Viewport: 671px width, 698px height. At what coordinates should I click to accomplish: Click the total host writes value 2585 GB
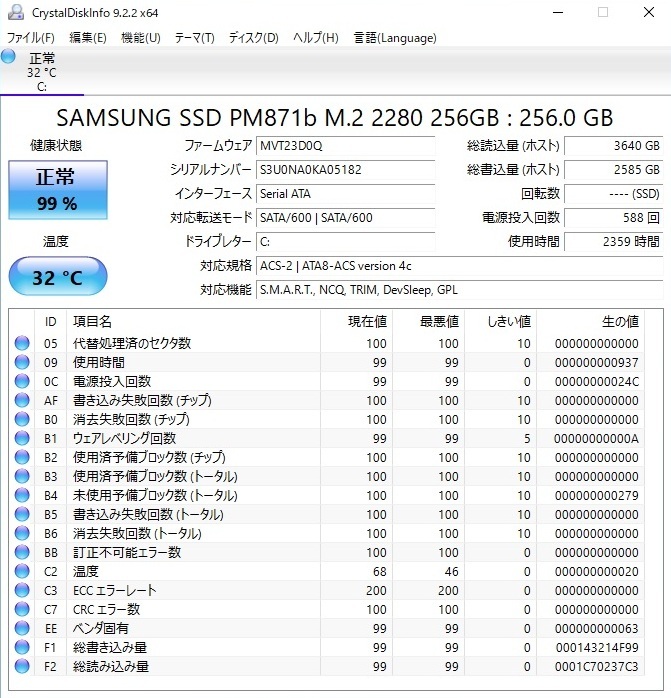[614, 170]
